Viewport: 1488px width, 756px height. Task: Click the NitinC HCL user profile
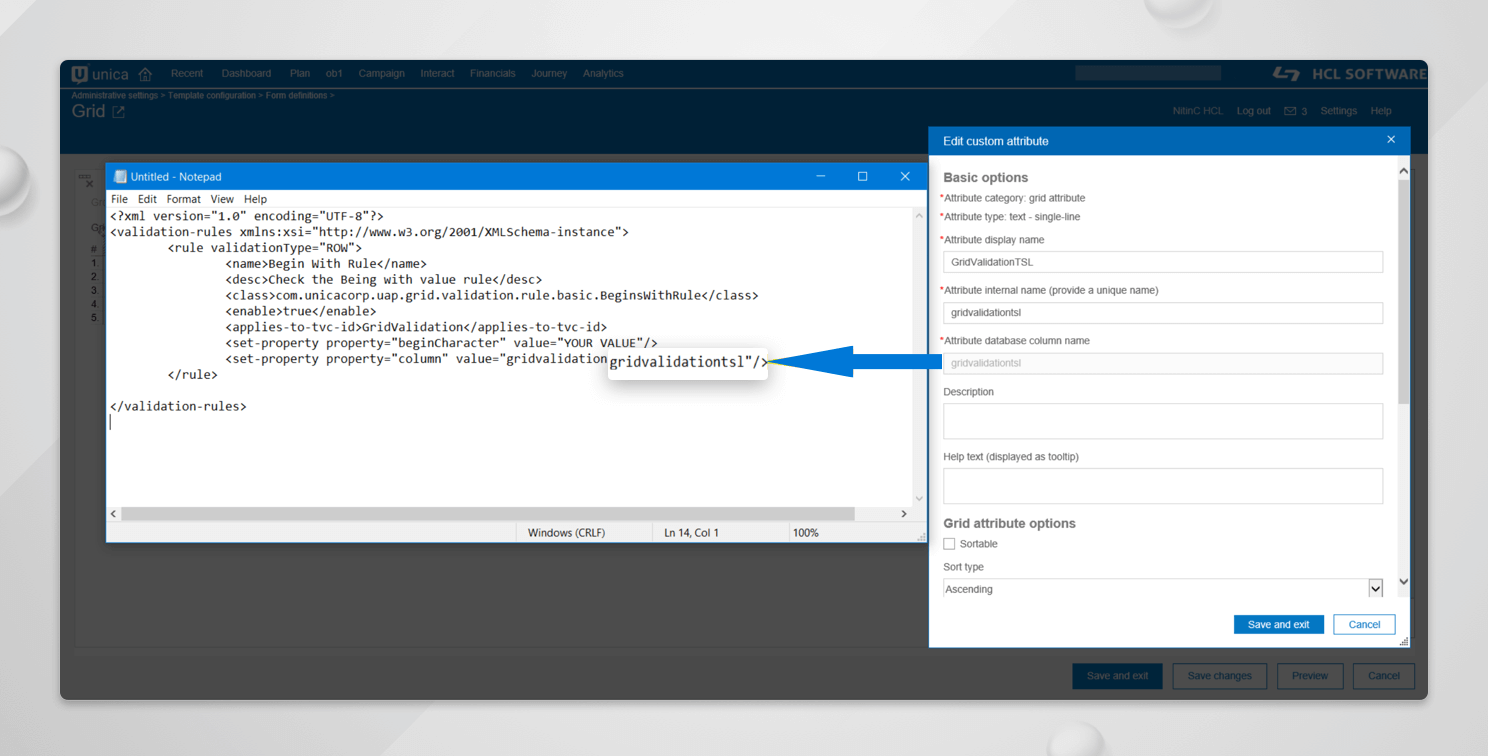(1198, 110)
